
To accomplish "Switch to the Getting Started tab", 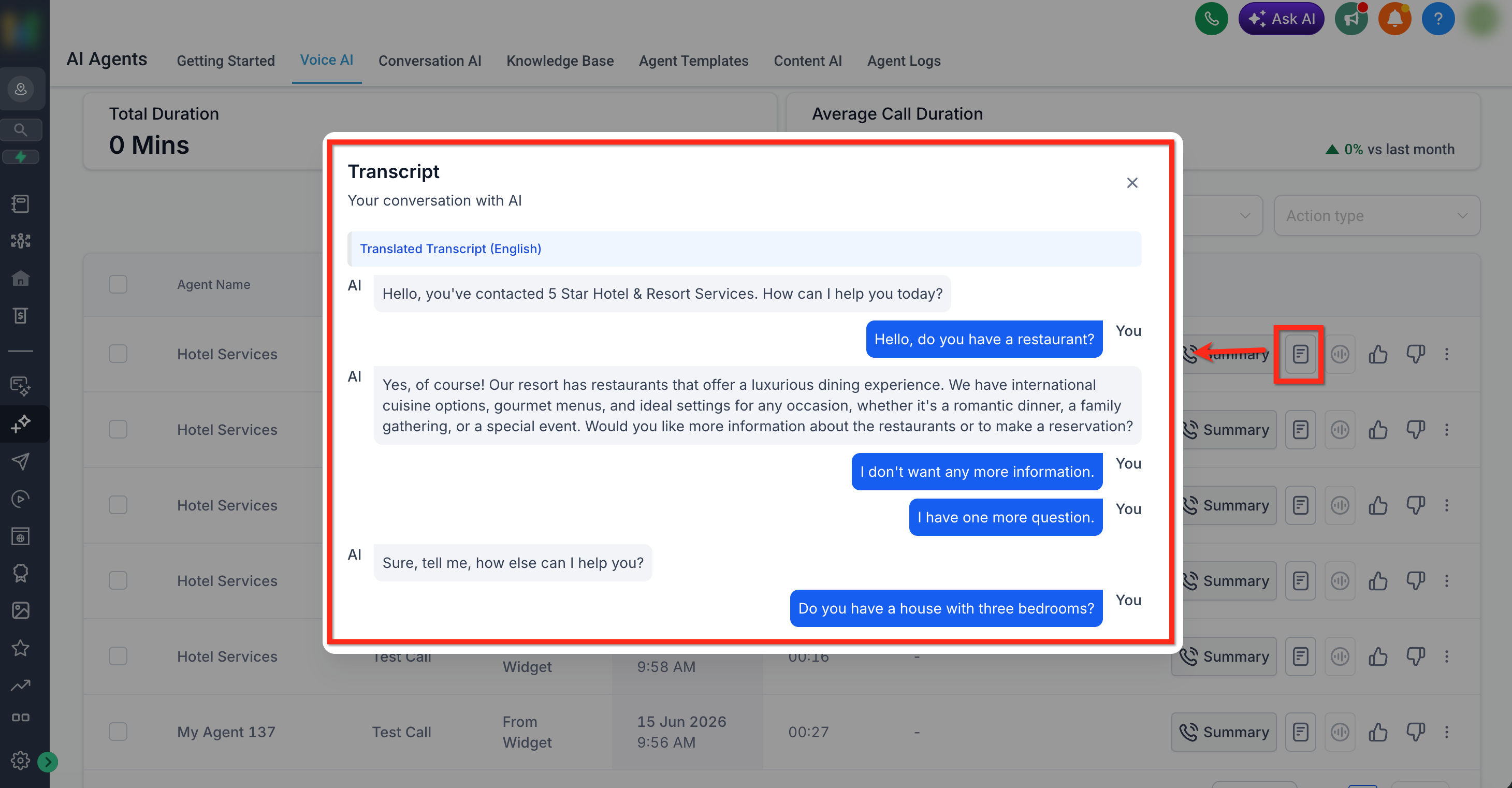I will 225,61.
